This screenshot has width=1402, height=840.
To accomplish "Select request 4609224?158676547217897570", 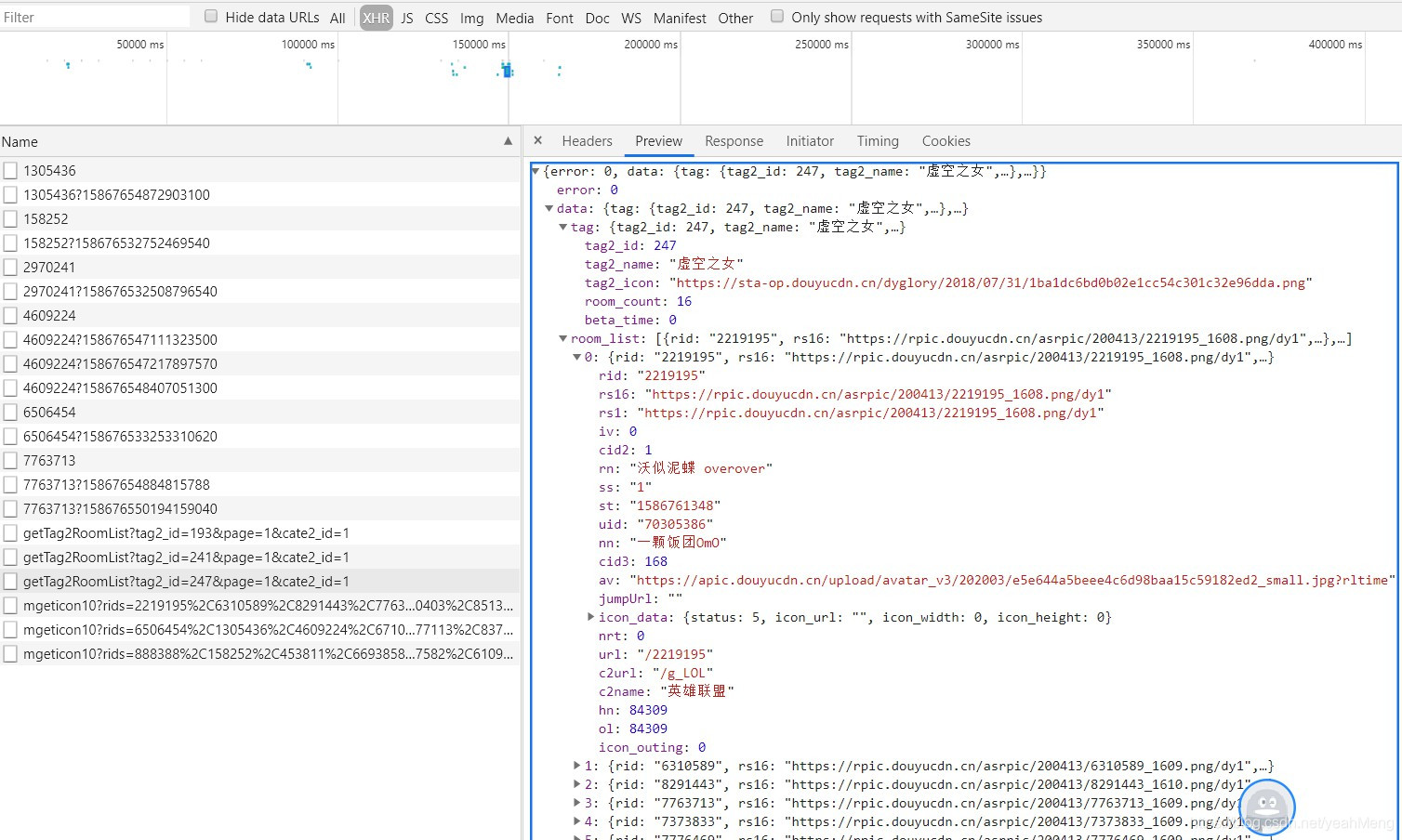I will coord(260,364).
